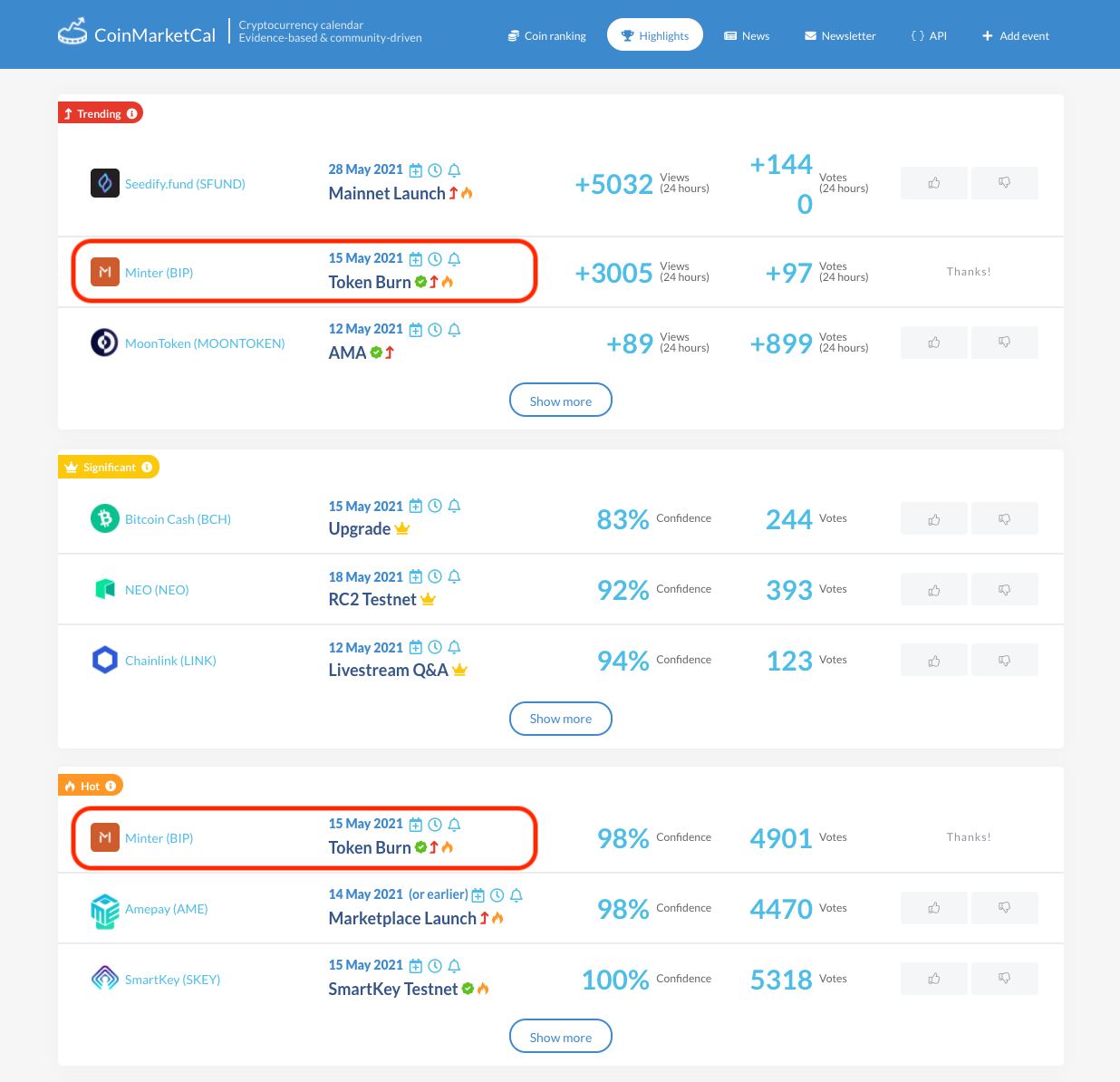Viewport: 1120px width, 1082px height.
Task: Upvote the SmartKey Testnet event
Action: click(x=934, y=979)
